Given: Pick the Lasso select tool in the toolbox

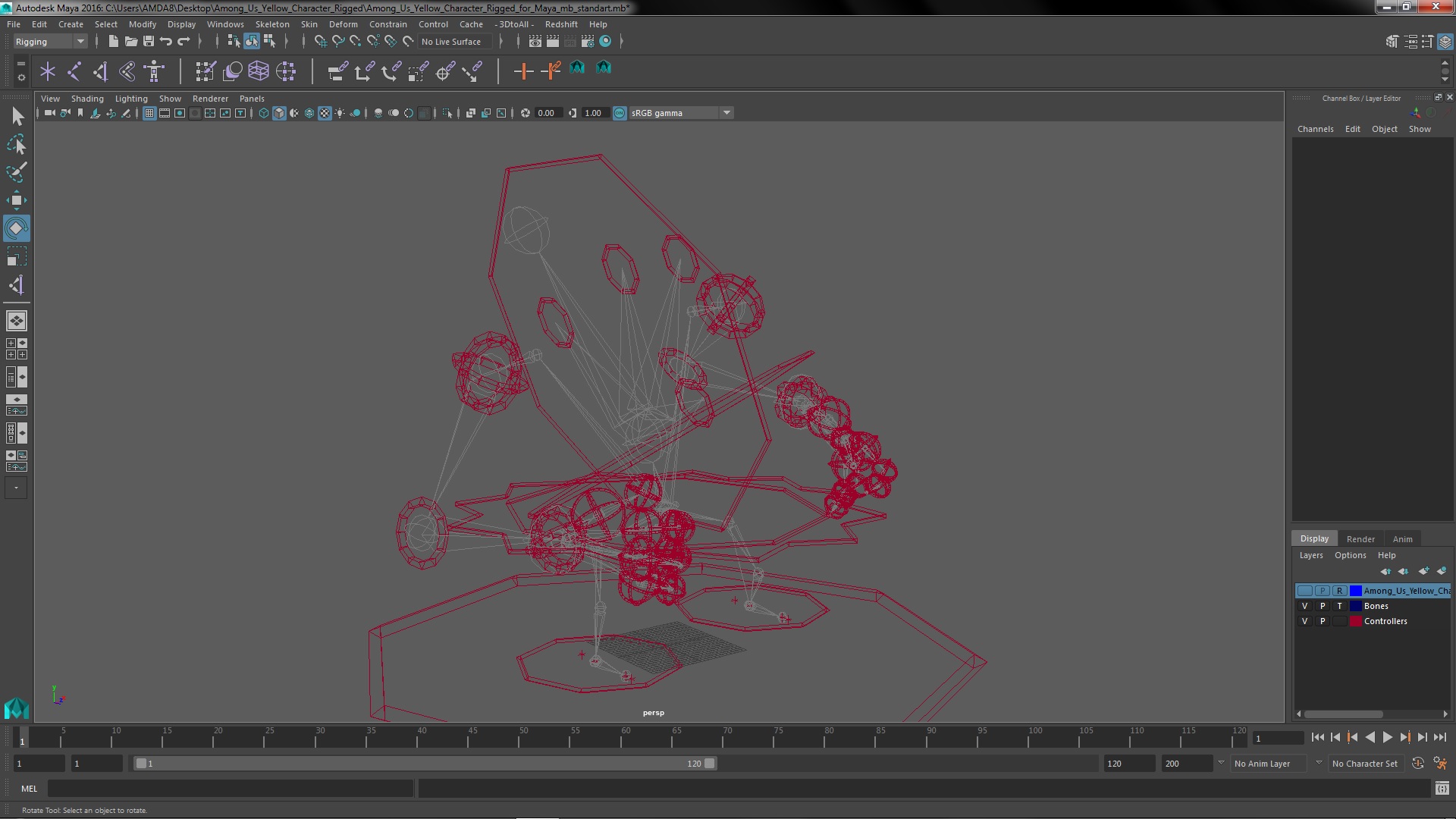Looking at the screenshot, I should click(x=17, y=144).
